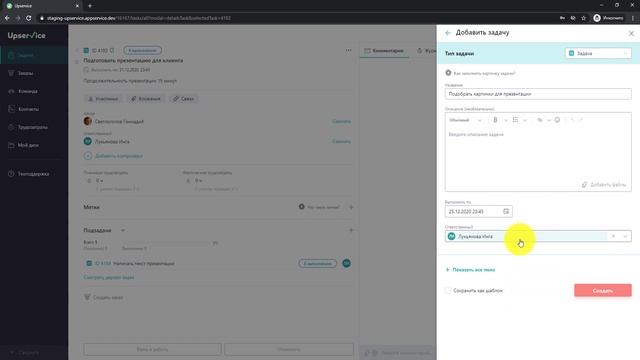Switch to the partially hidden Журнал tab

pyautogui.click(x=426, y=51)
